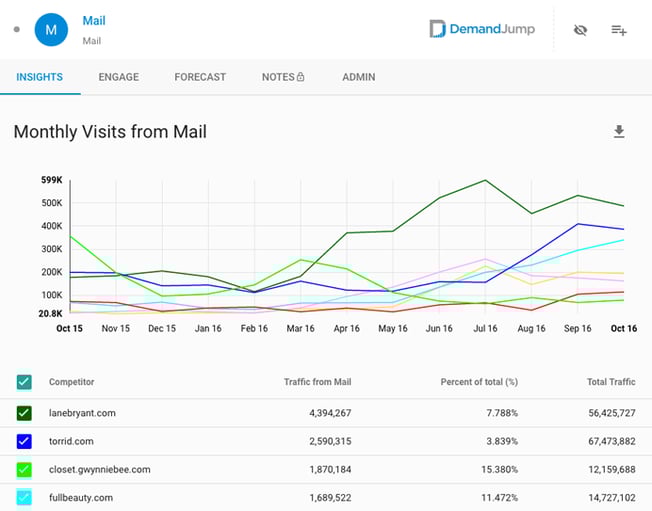Click the Oct 16 axis label
652x511 pixels.
point(624,328)
